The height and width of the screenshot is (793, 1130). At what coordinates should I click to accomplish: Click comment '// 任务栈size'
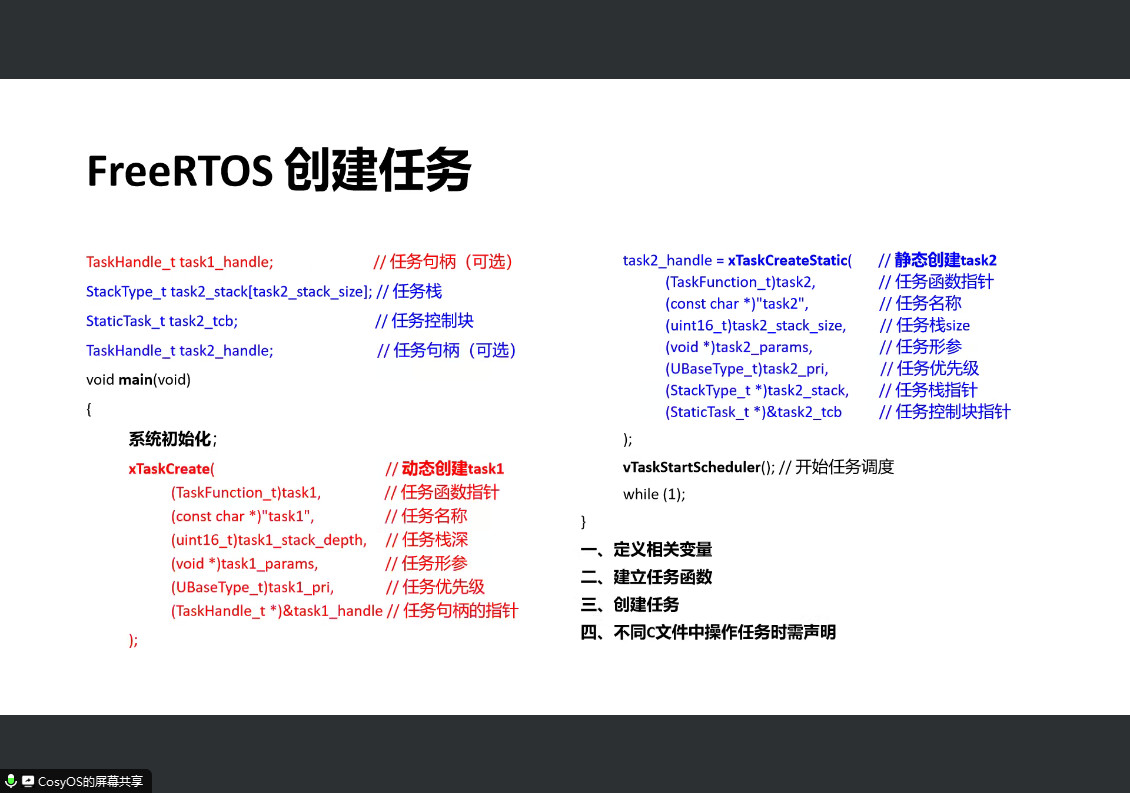click(x=925, y=325)
